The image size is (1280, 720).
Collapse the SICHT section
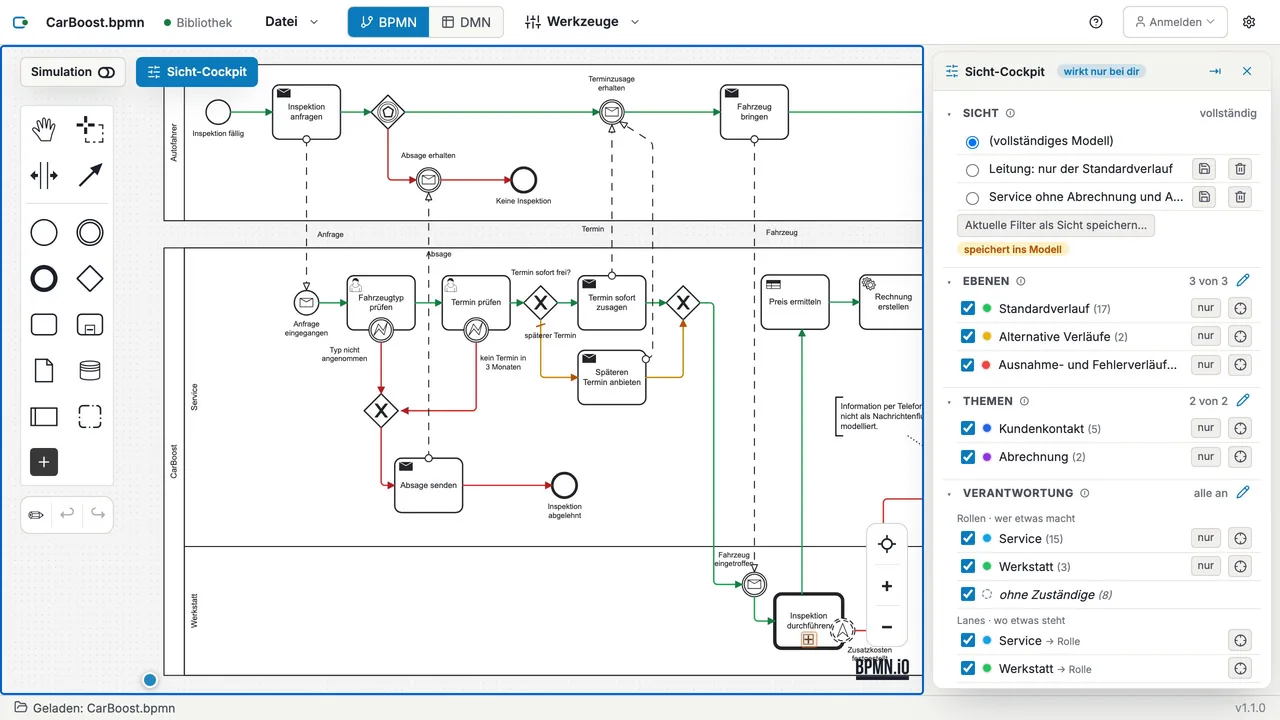[x=949, y=114]
